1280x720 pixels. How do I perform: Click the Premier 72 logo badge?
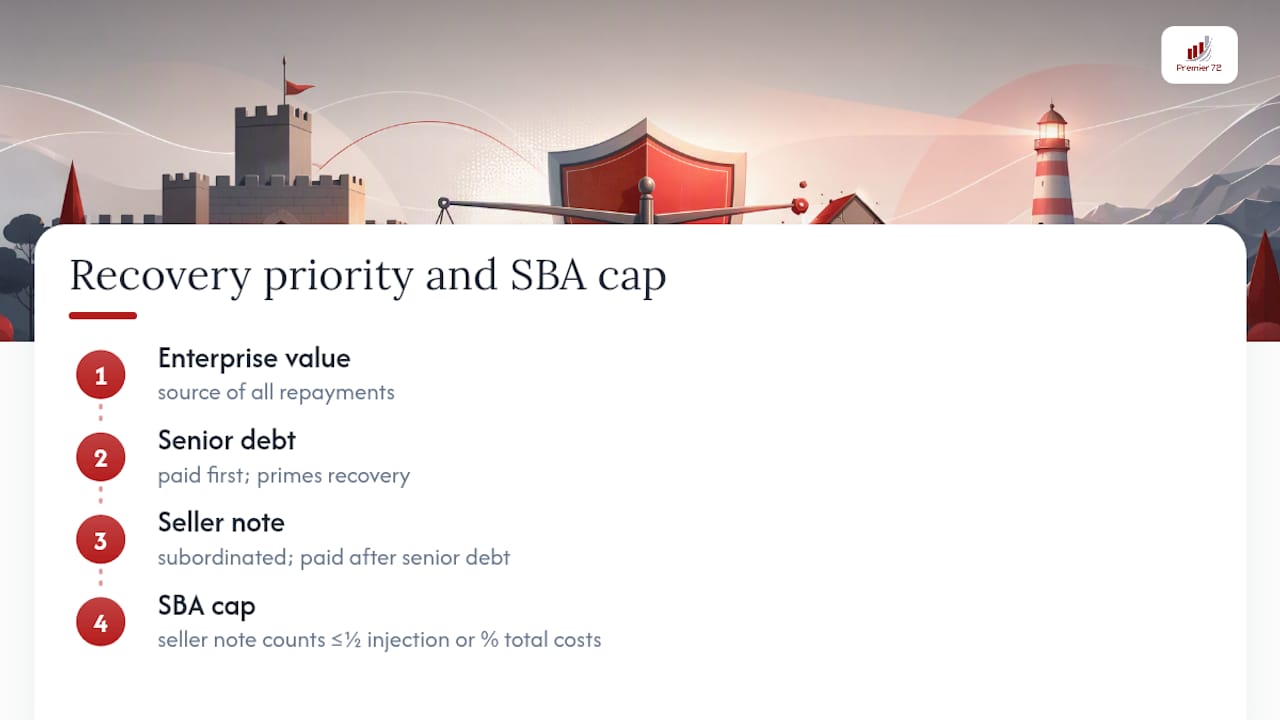(1199, 55)
